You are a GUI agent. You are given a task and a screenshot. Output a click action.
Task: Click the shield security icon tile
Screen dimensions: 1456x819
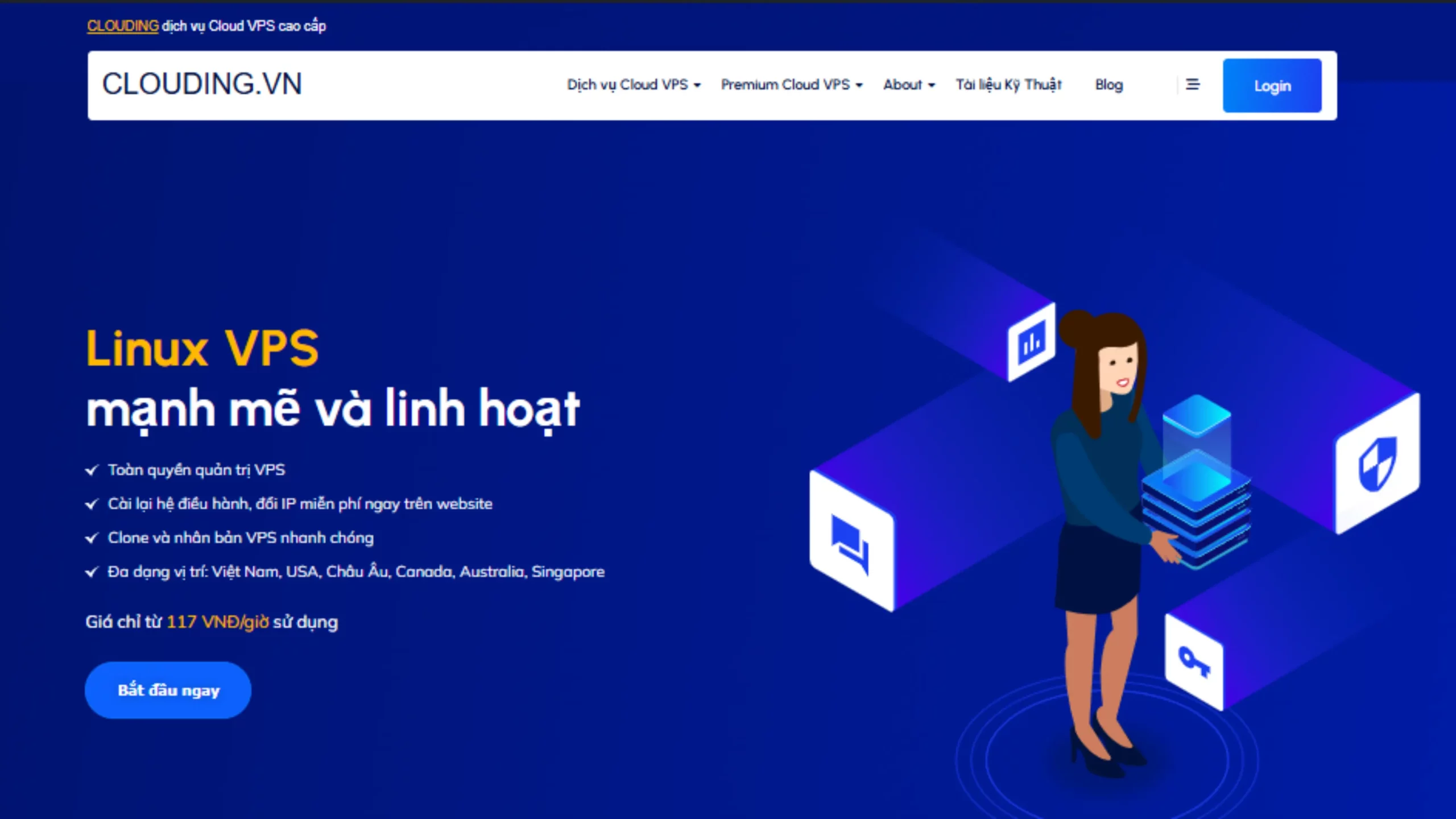[1377, 464]
